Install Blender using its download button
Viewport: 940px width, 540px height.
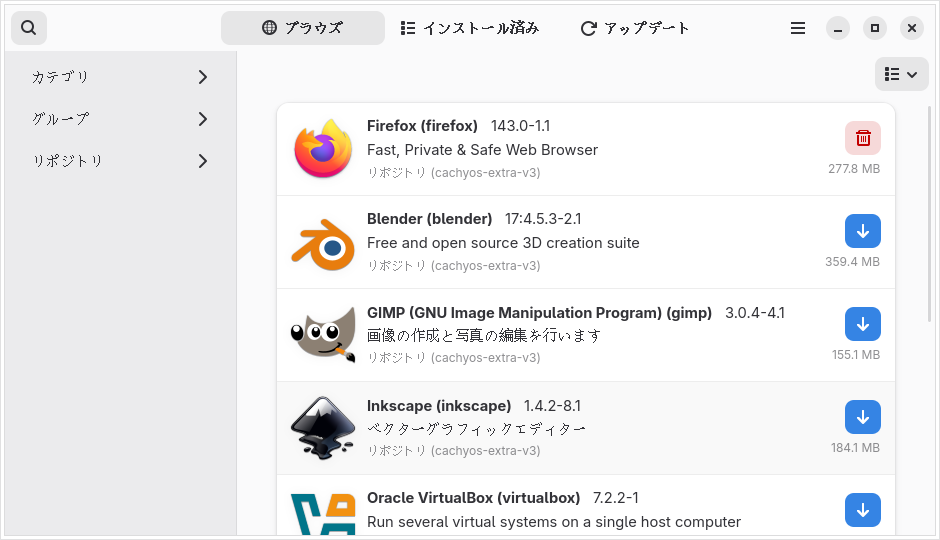point(862,231)
